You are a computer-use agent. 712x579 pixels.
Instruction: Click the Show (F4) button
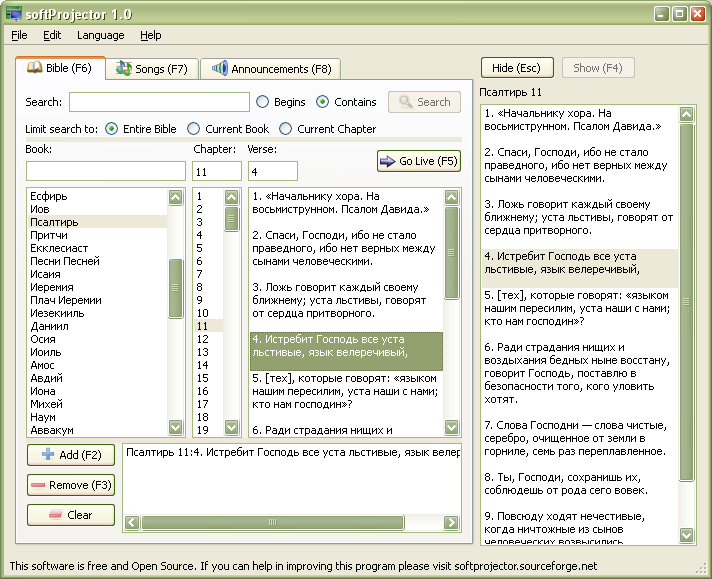pyautogui.click(x=598, y=68)
